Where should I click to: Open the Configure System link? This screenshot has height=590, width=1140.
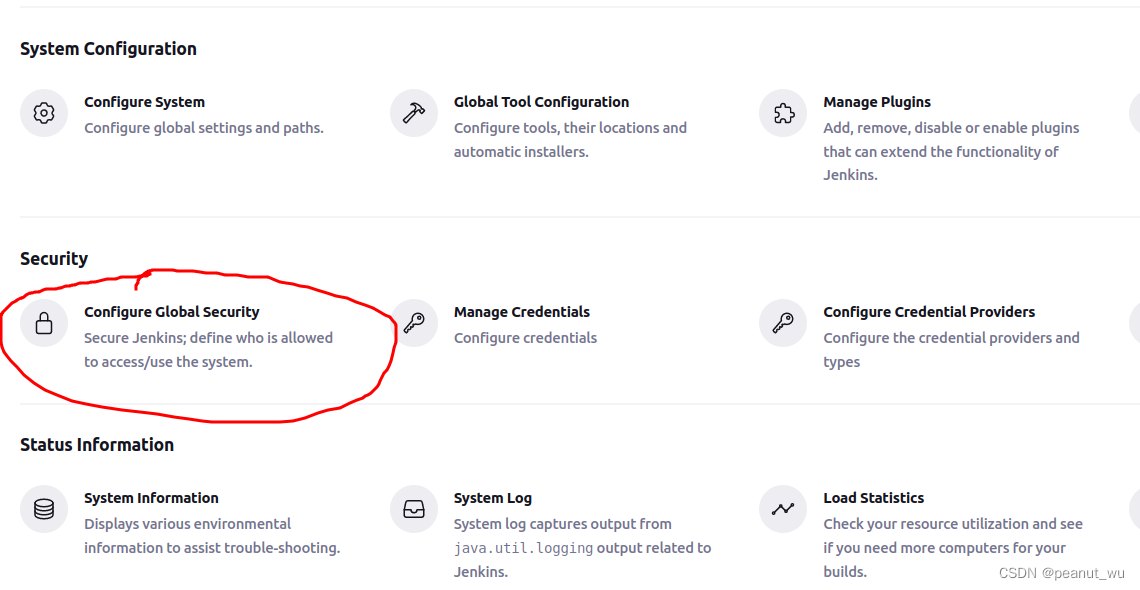(x=144, y=102)
